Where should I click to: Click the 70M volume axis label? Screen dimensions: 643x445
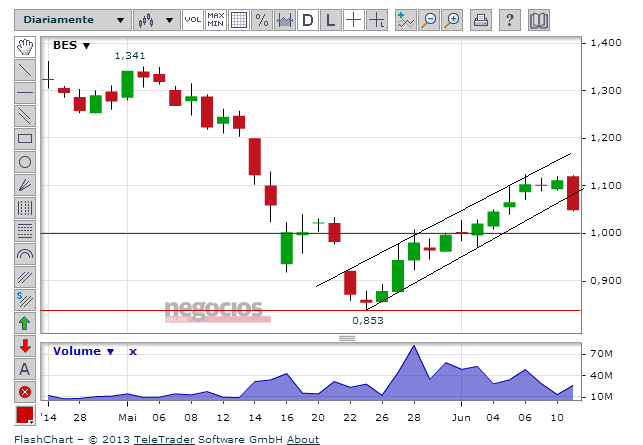(x=602, y=354)
